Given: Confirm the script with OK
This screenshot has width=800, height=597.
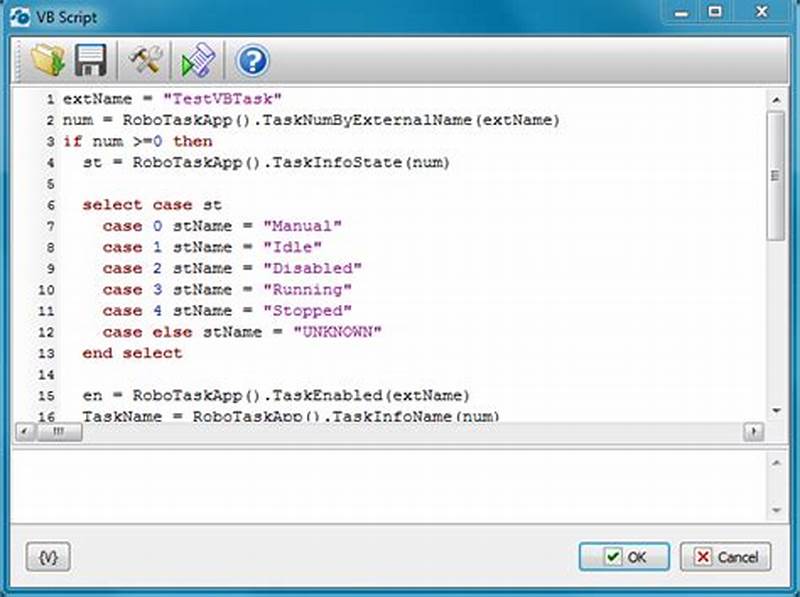Looking at the screenshot, I should 624,558.
